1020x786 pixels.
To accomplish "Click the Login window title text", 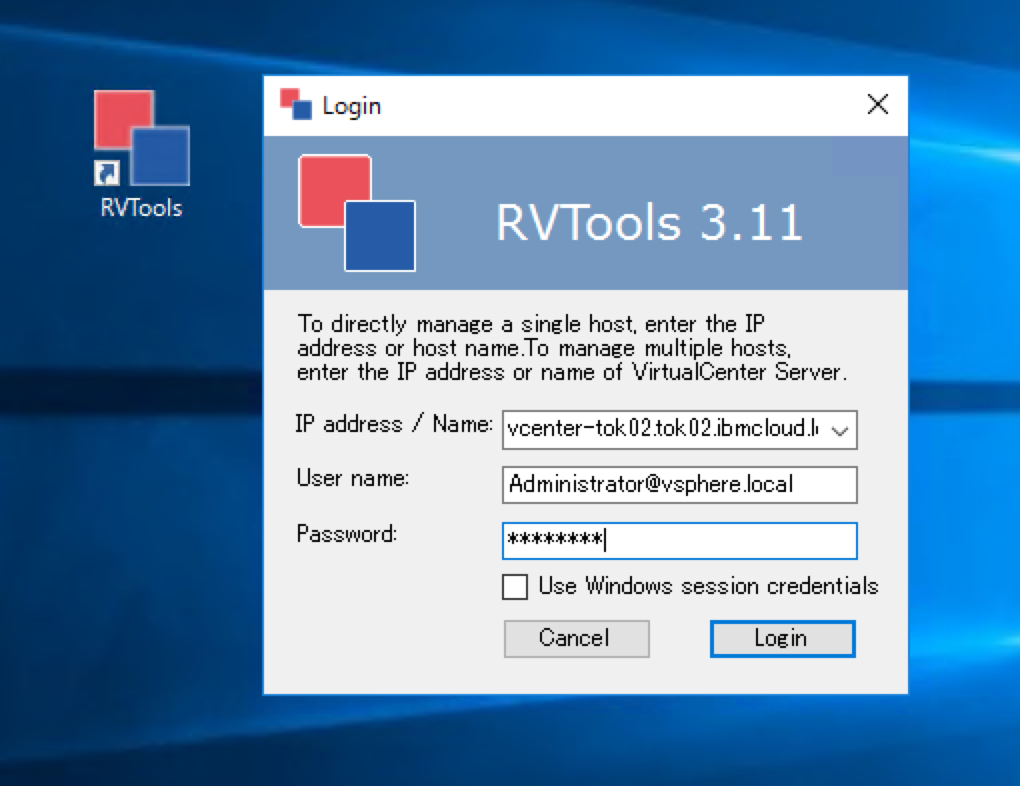I will (x=352, y=104).
